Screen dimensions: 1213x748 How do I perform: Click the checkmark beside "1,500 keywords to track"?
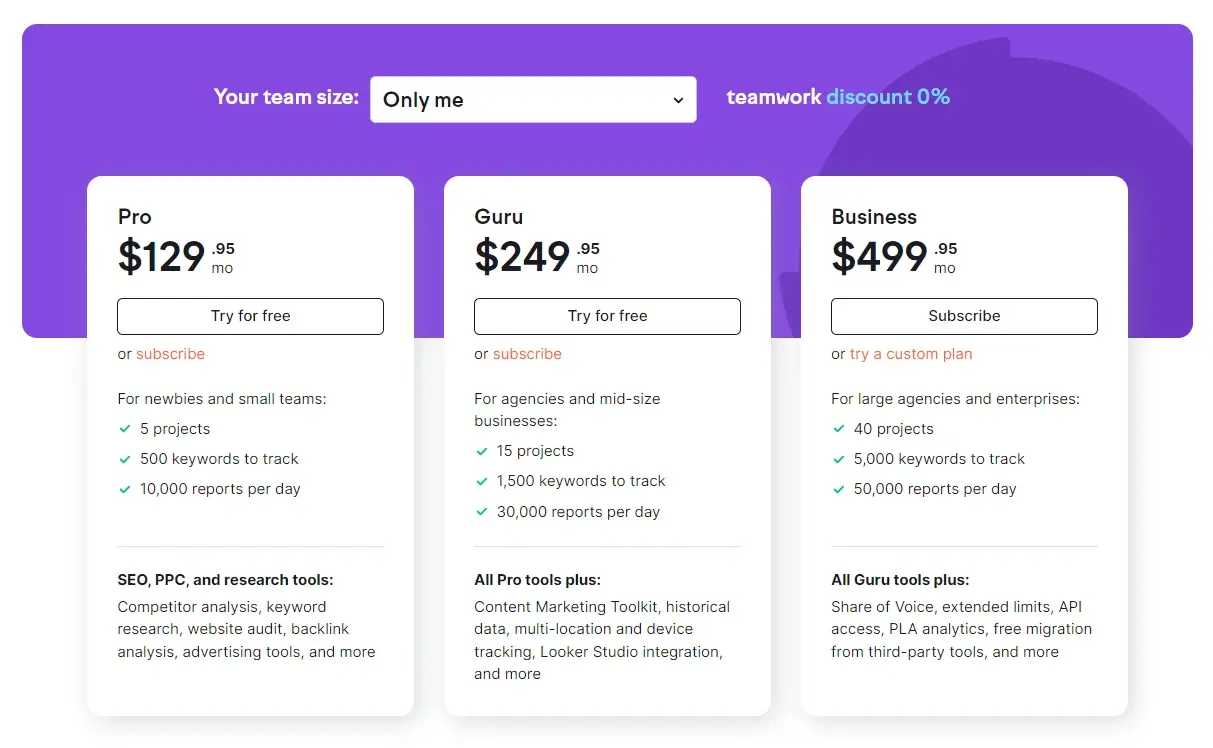[x=482, y=480]
